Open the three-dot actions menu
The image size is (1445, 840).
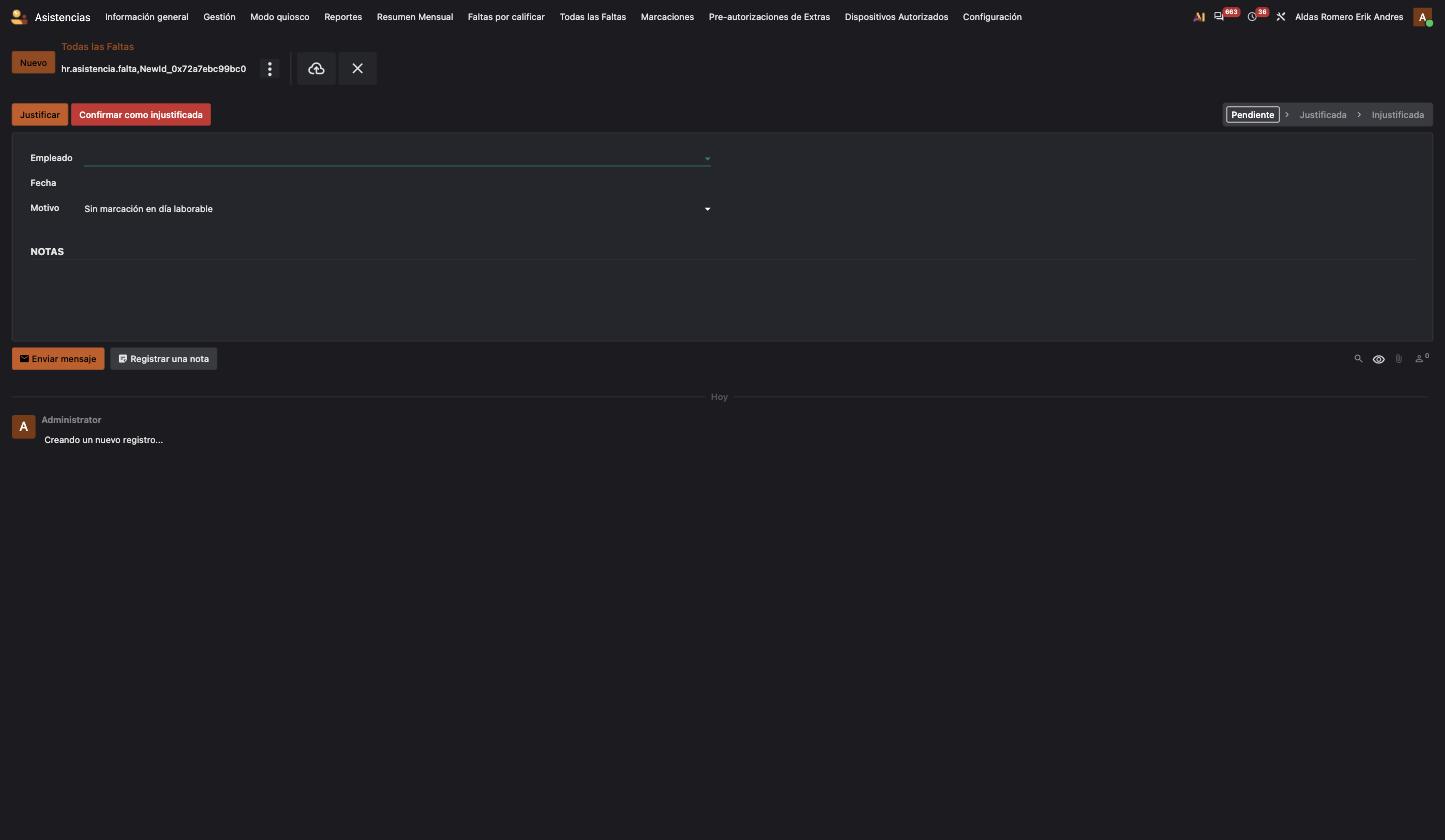[x=269, y=69]
